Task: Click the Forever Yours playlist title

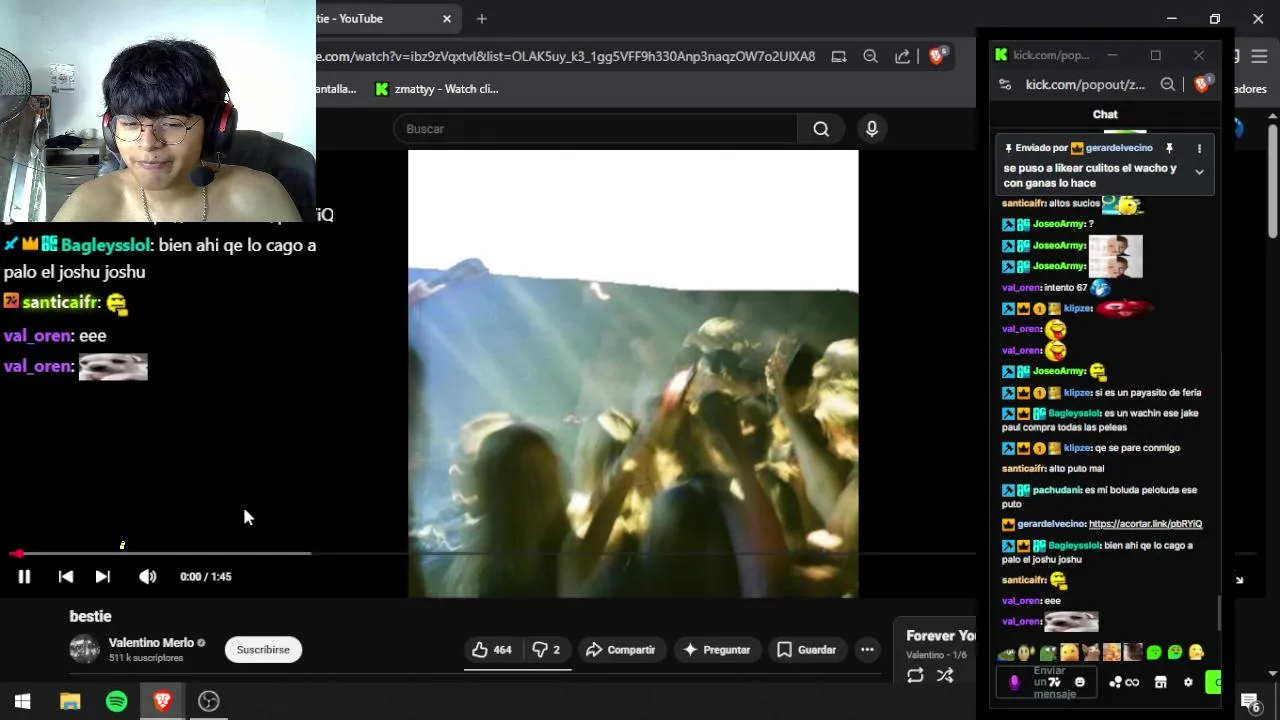Action: tap(940, 636)
